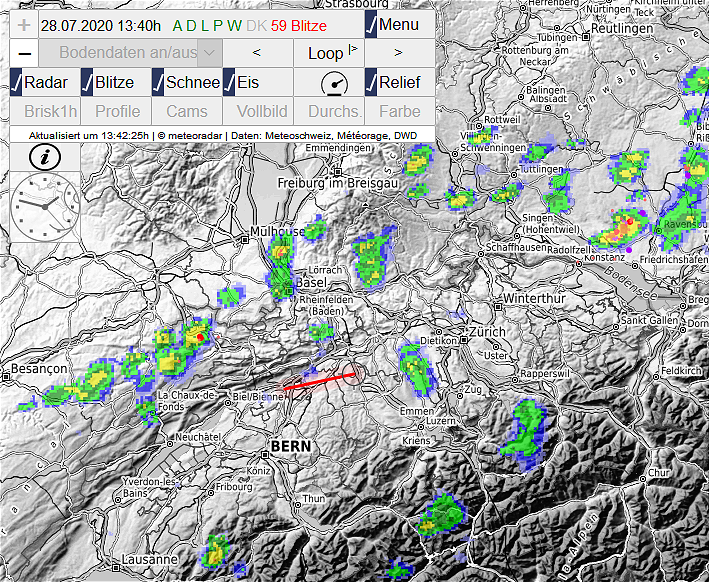Open the Bodendaten an/aus dropdown
Screen dimensions: 710x582
(x=131, y=53)
